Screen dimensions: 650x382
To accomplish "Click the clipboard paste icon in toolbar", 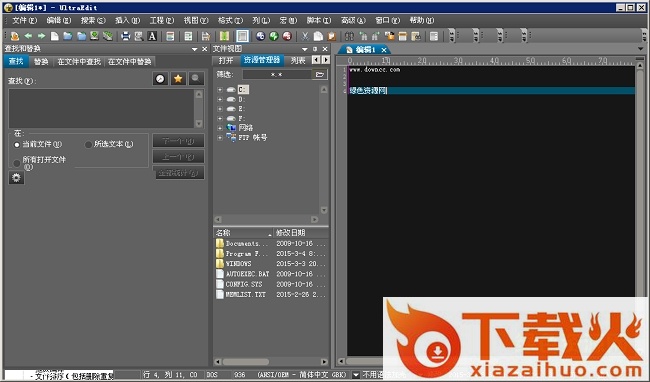I will pos(332,36).
